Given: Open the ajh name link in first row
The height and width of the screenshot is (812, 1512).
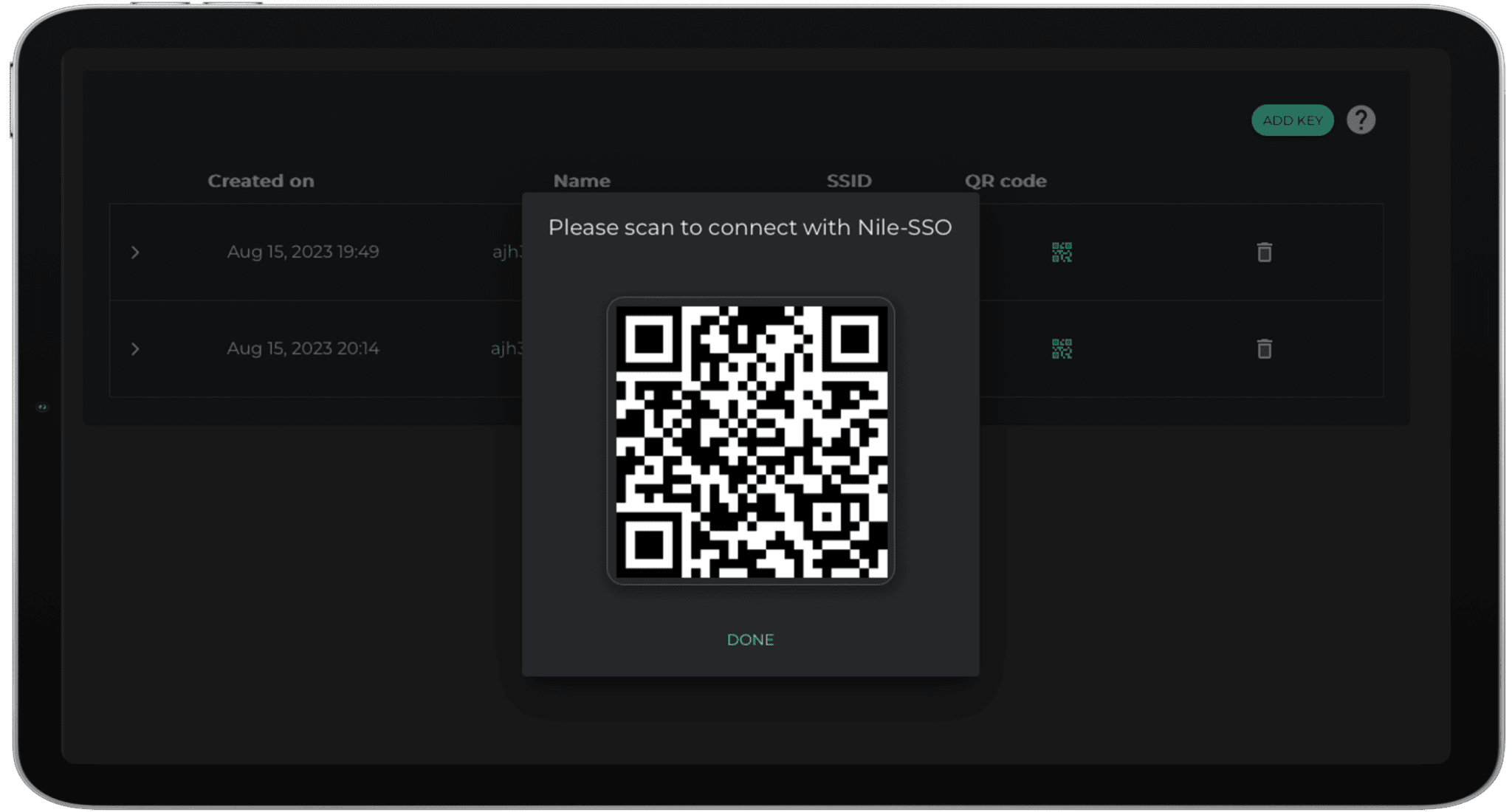Looking at the screenshot, I should [x=506, y=252].
